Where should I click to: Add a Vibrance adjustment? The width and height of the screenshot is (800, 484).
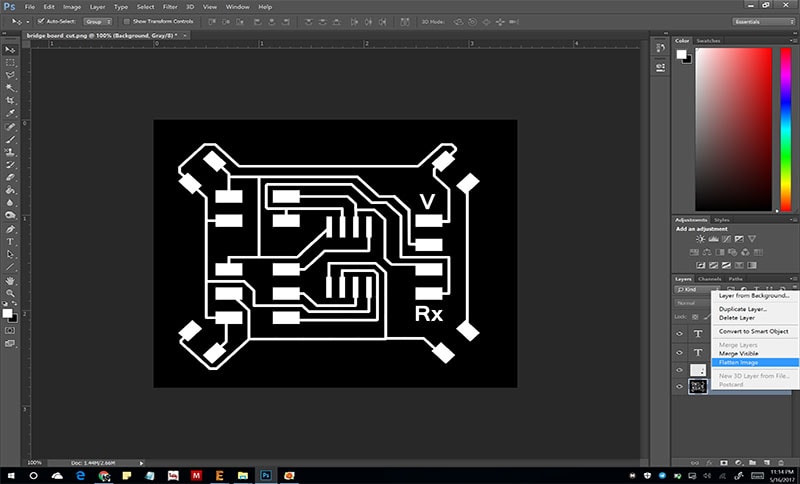click(x=752, y=239)
